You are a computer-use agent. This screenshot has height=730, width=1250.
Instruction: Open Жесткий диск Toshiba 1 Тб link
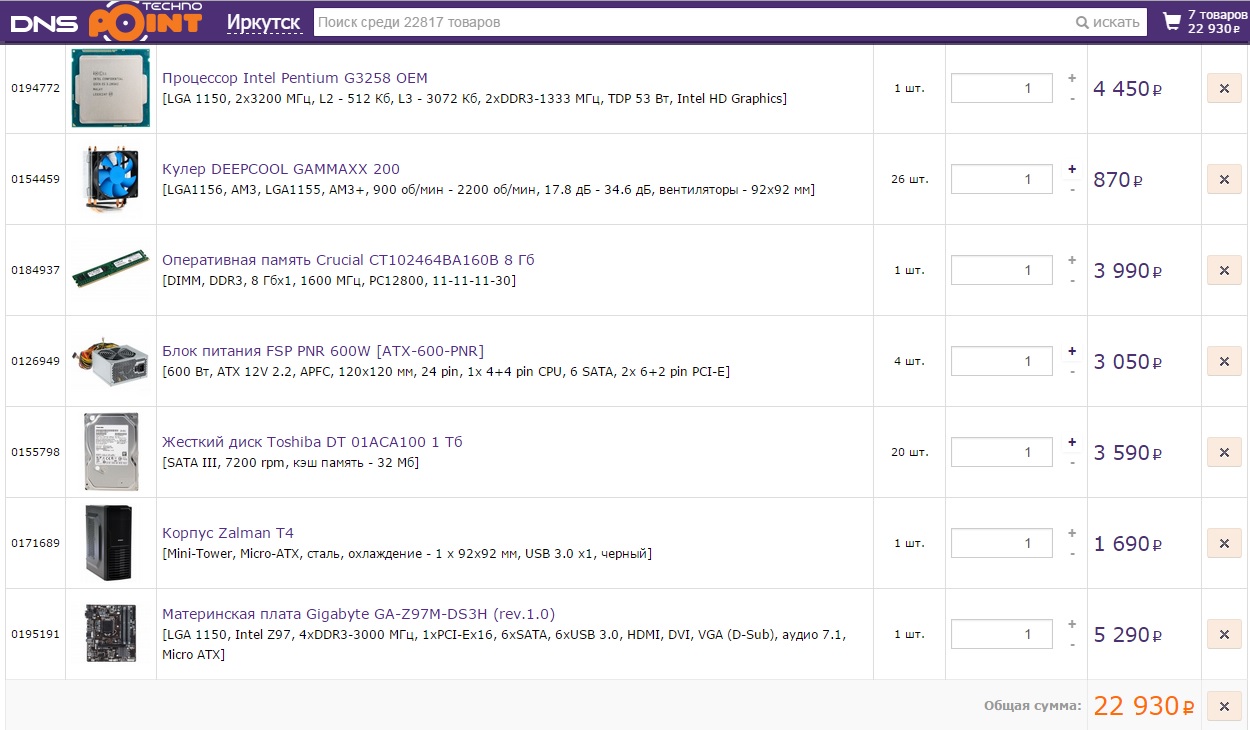click(x=312, y=442)
